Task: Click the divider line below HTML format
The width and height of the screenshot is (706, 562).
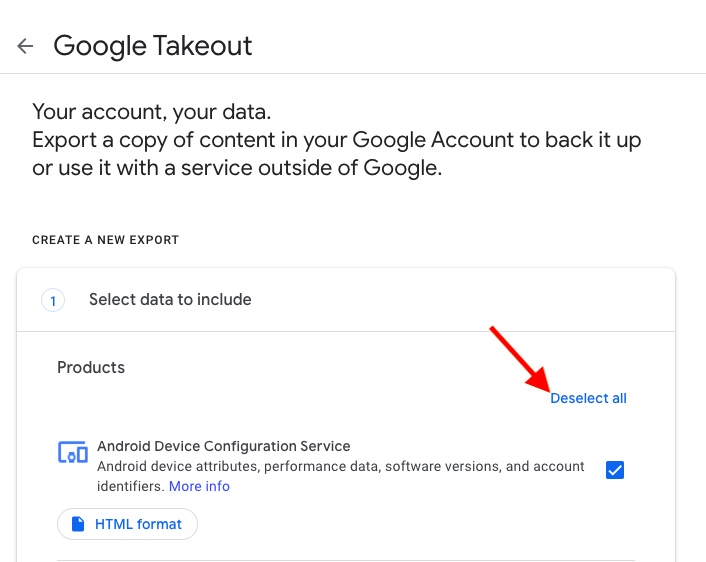Action: coord(345,560)
